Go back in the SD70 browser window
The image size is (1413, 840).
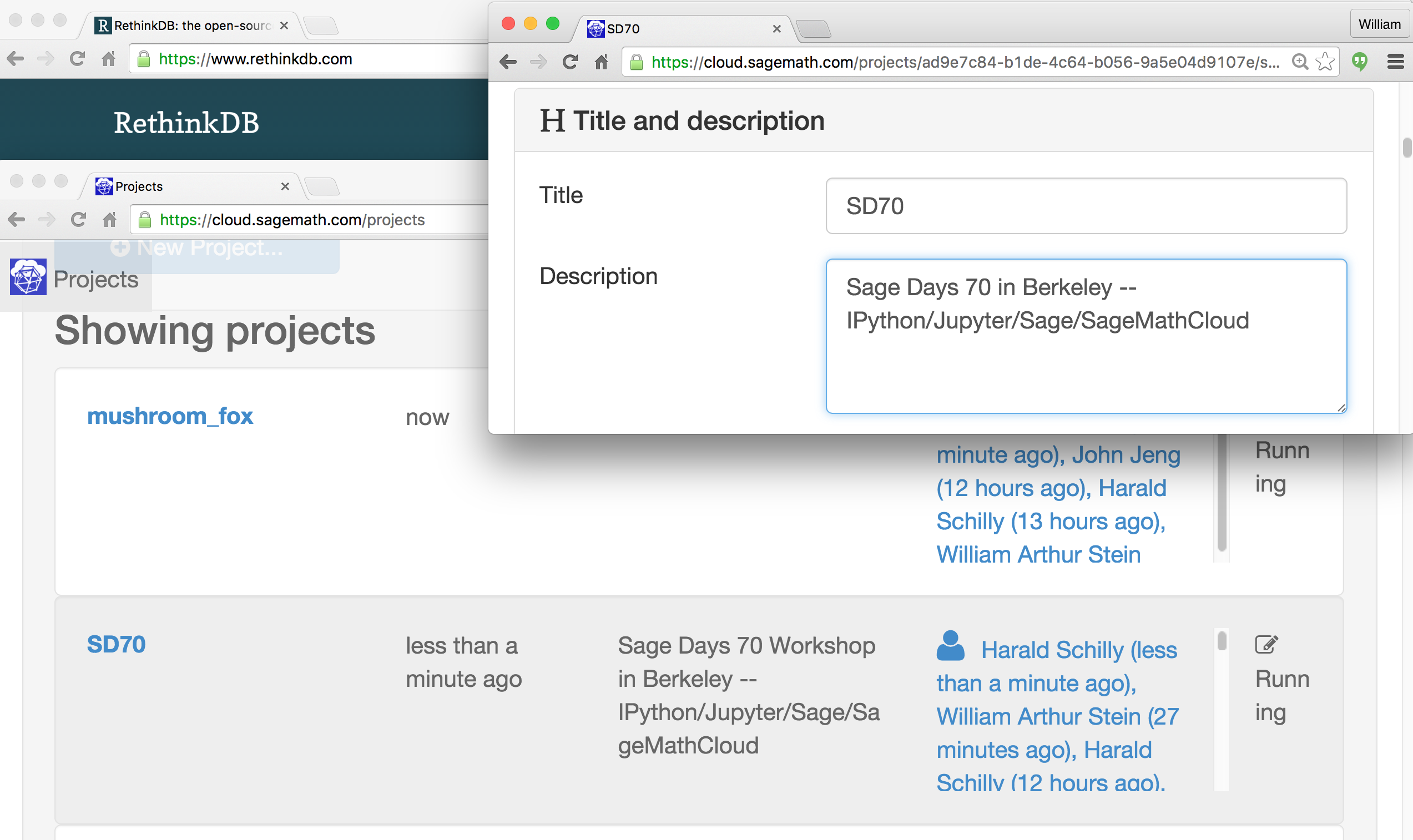pyautogui.click(x=508, y=62)
